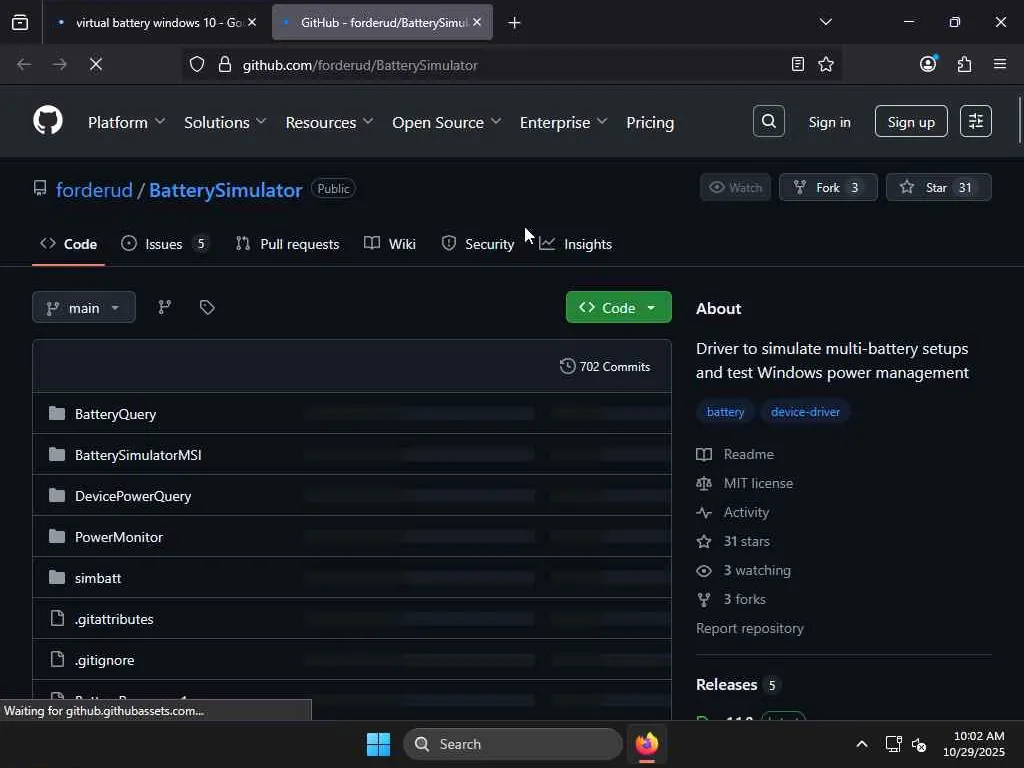Bookmark this page with the star icon
The height and width of the screenshot is (768, 1024).
[825, 64]
